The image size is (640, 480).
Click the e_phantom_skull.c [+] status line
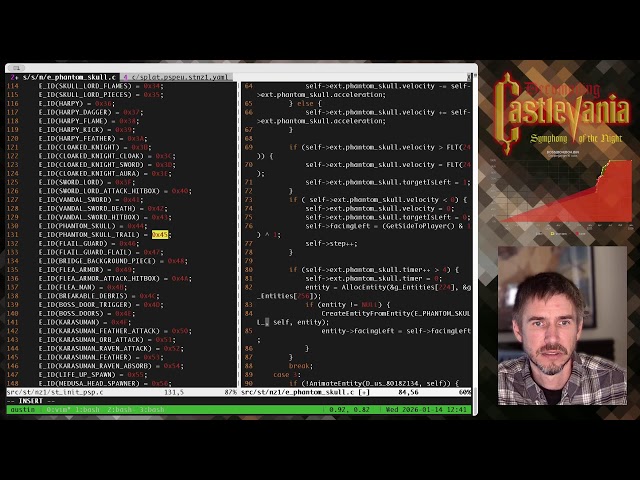coord(356,392)
